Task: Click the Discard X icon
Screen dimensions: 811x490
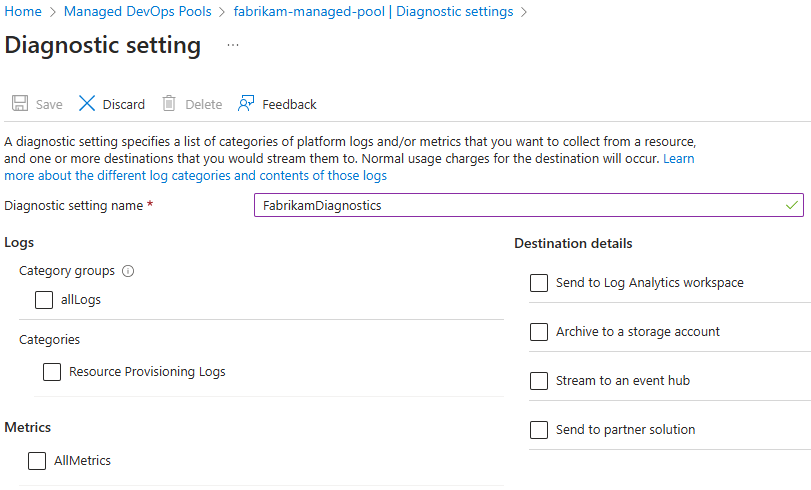Action: pos(87,103)
